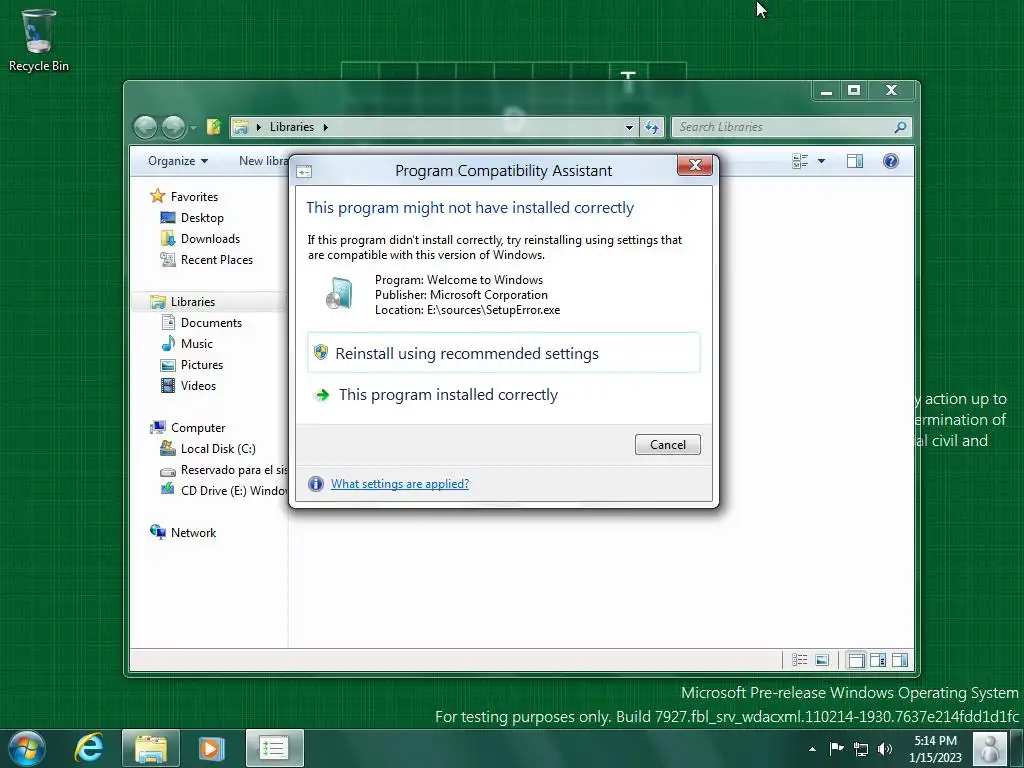Viewport: 1024px width, 768px height.
Task: Open the Organize menu
Action: pyautogui.click(x=178, y=161)
